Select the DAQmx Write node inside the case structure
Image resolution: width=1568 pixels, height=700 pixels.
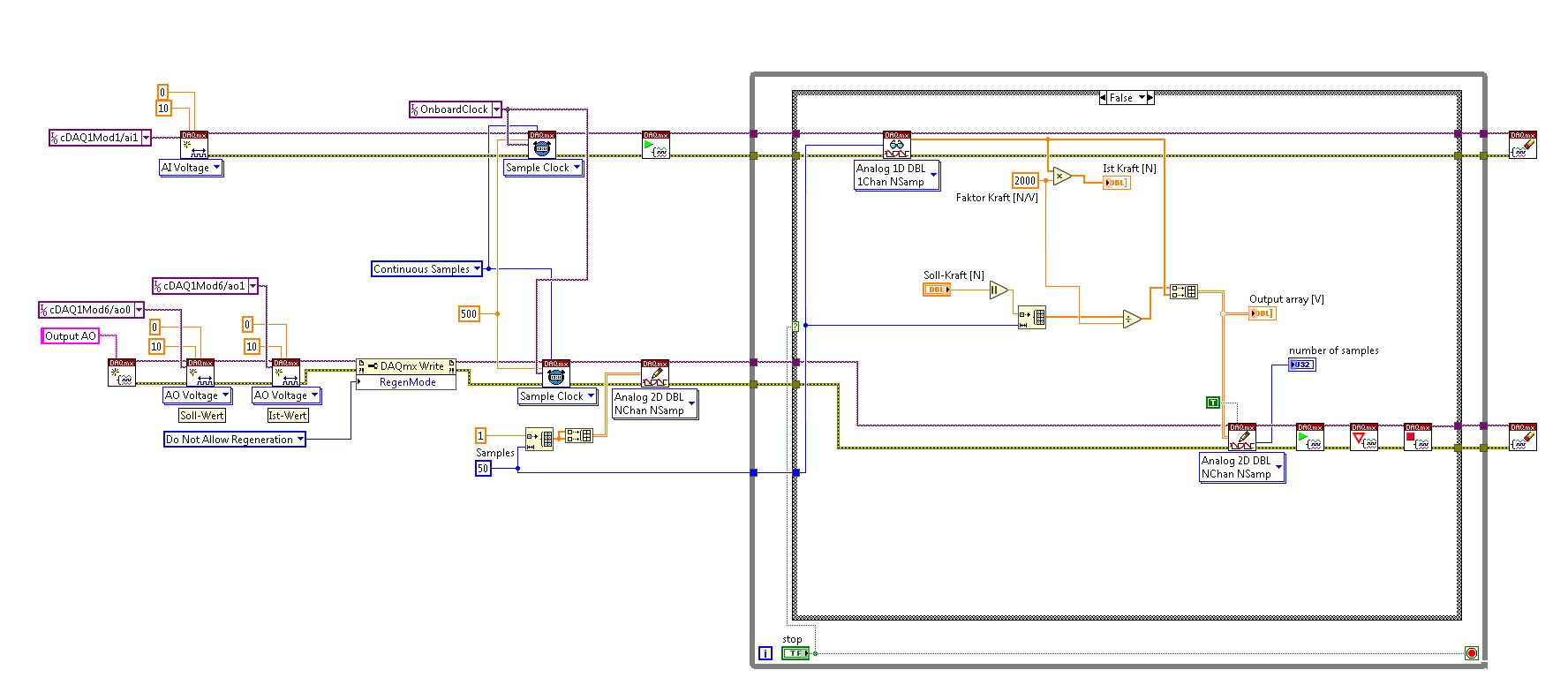click(1242, 437)
